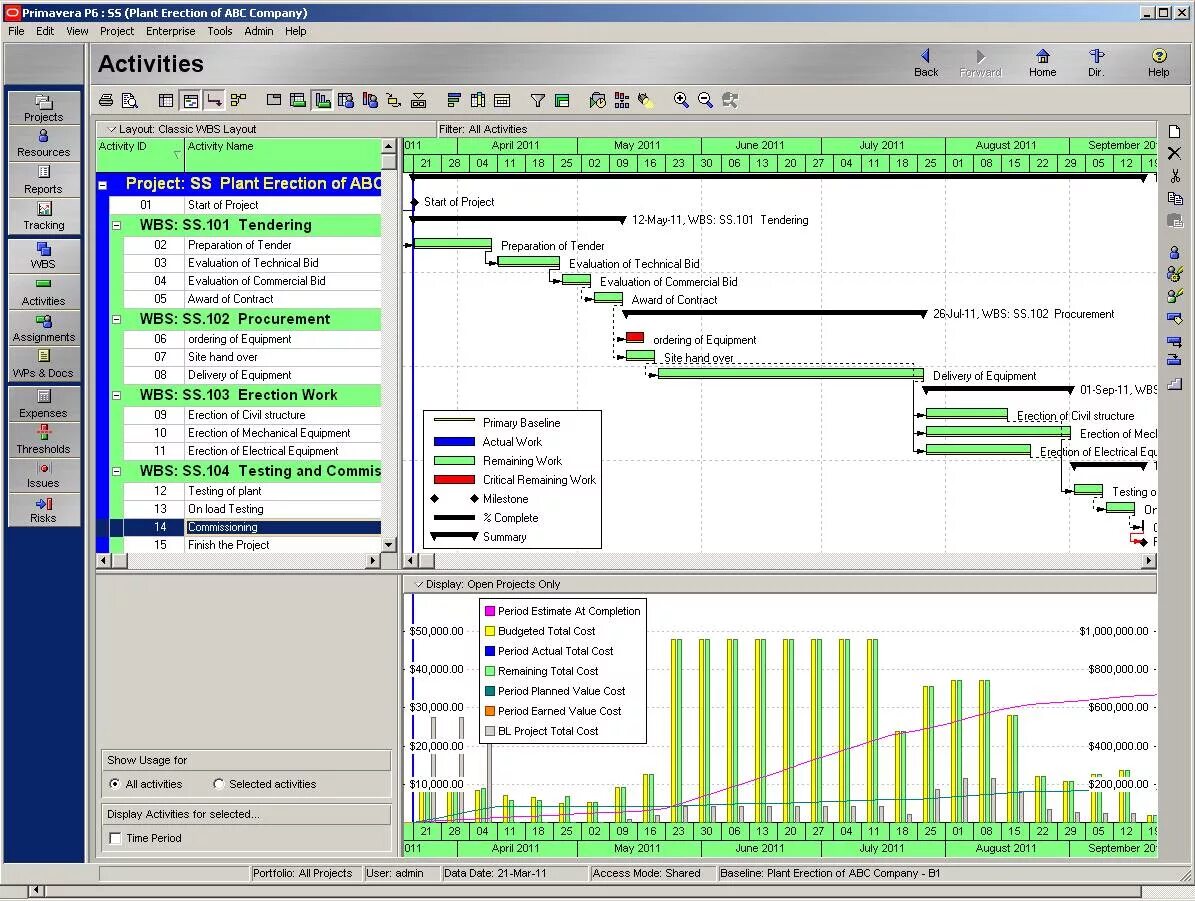Collapse WBS SS.101 Tendering group
Viewport: 1195px width, 901px height.
click(117, 226)
